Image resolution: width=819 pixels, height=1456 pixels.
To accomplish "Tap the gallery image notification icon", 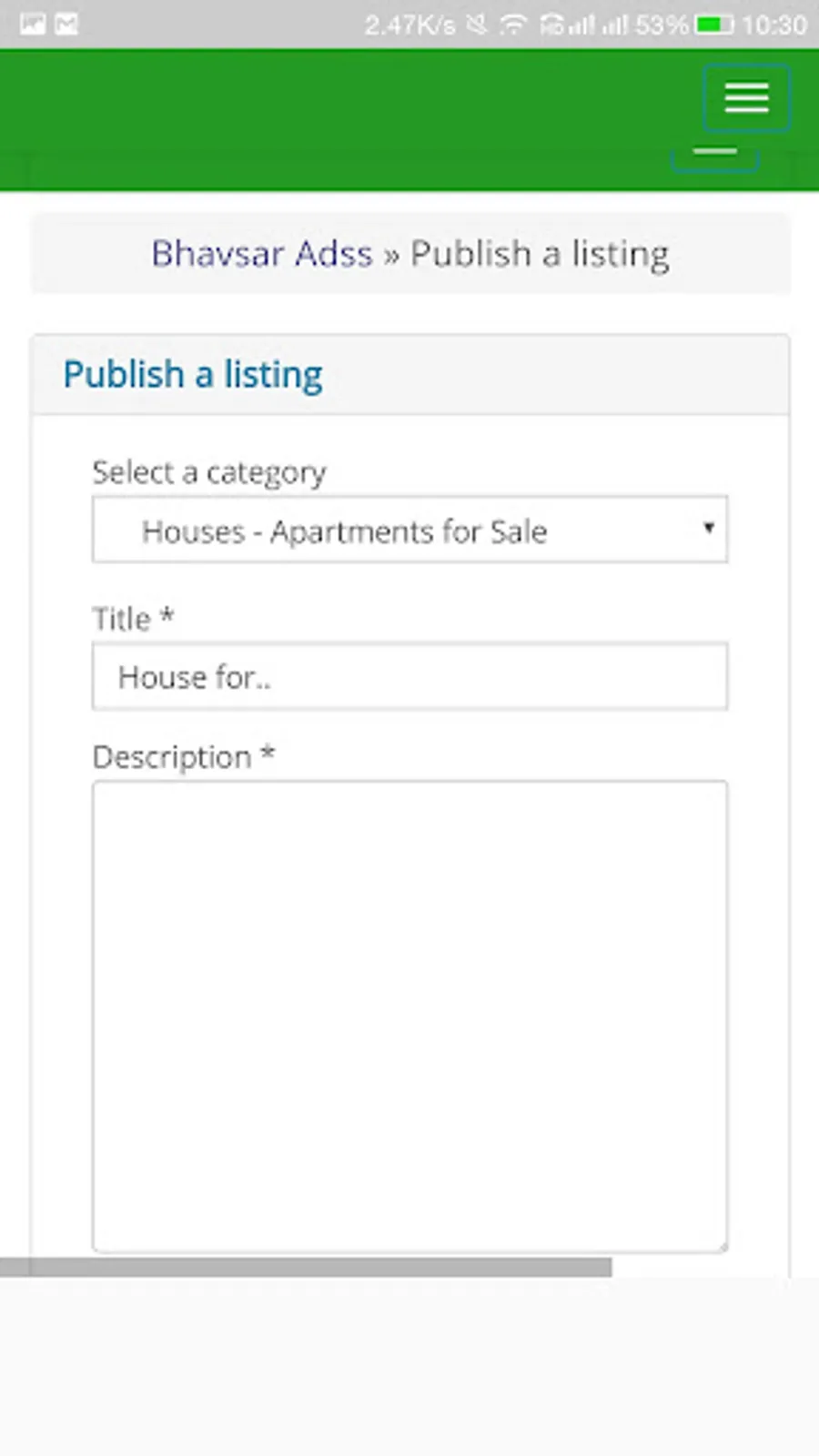I will coord(33,25).
